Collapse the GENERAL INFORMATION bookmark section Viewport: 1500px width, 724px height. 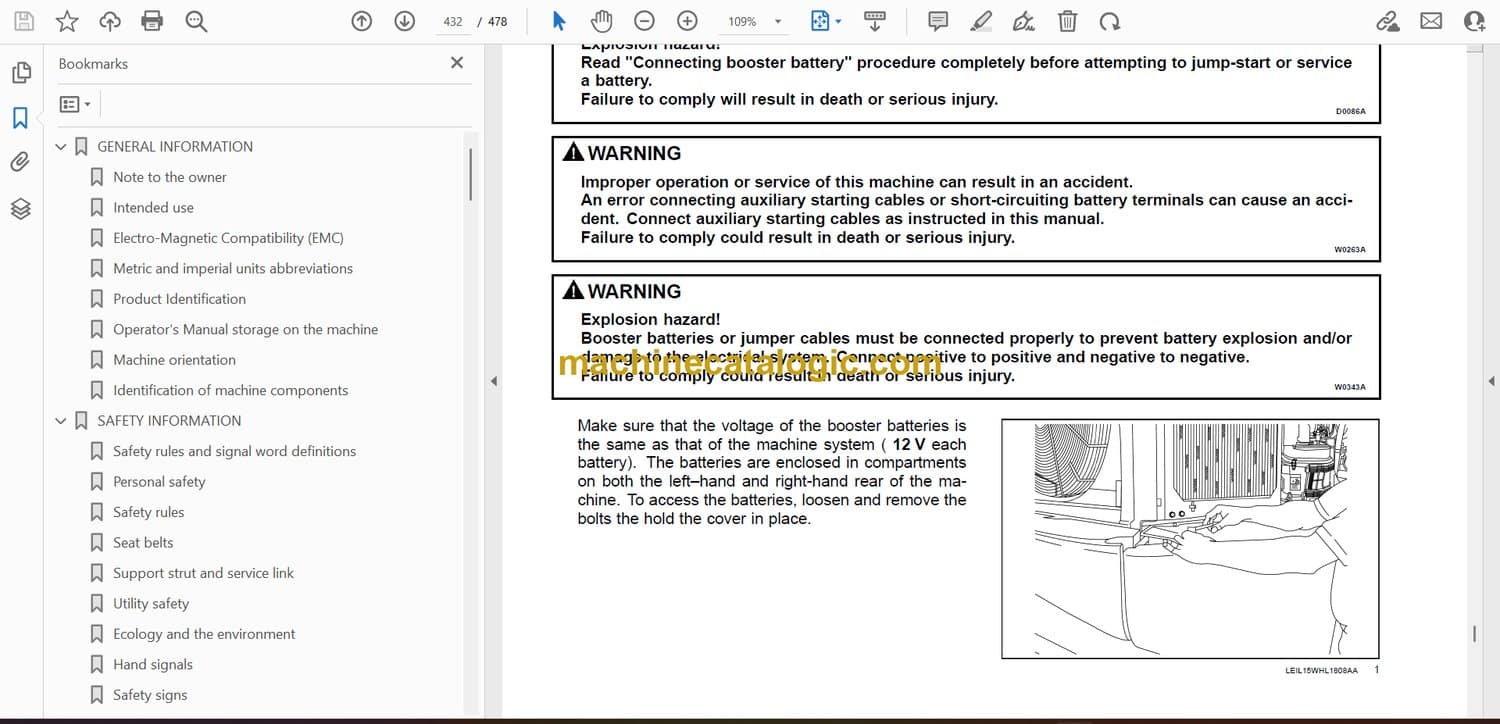[x=61, y=147]
